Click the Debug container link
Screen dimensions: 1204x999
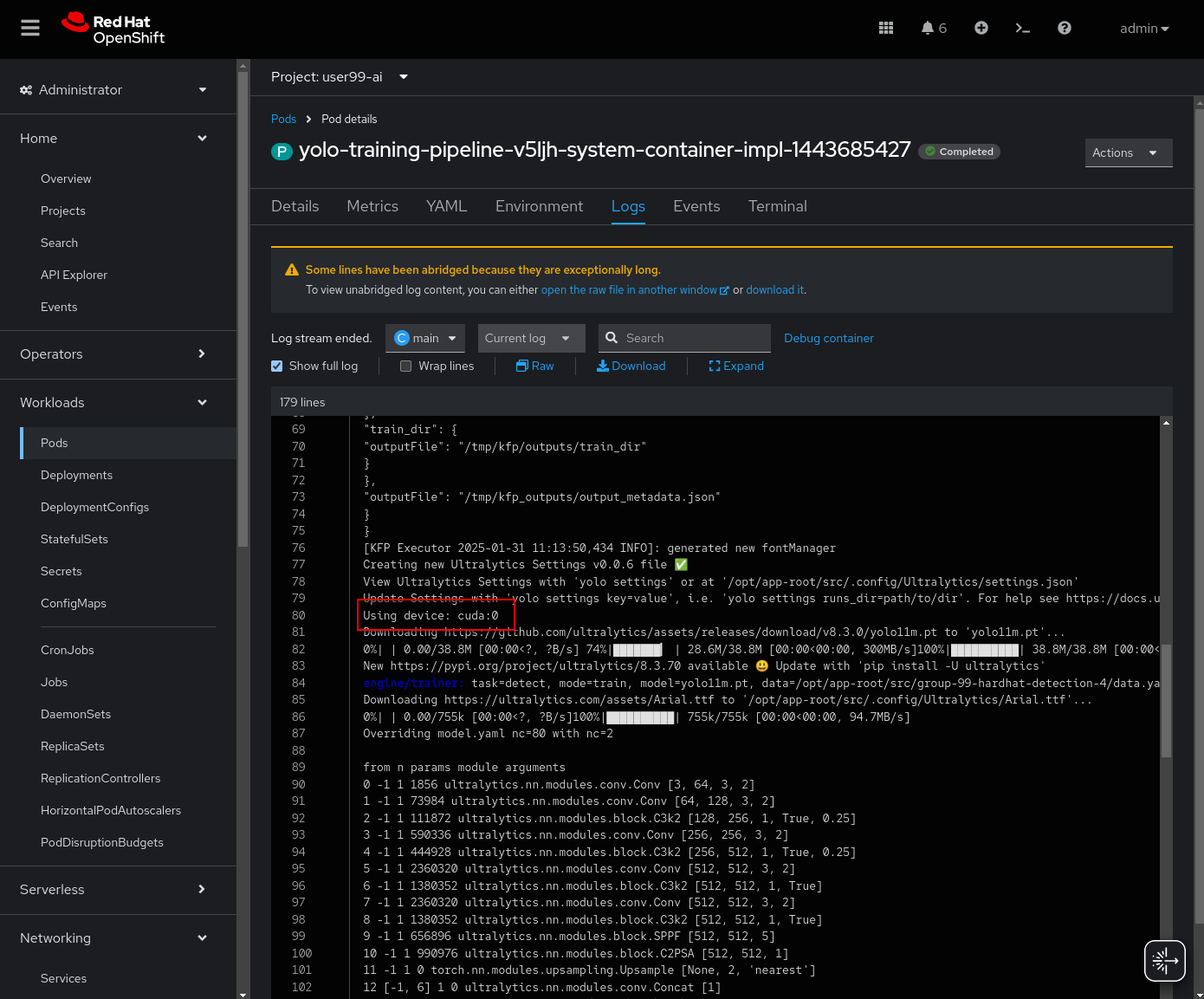(829, 338)
